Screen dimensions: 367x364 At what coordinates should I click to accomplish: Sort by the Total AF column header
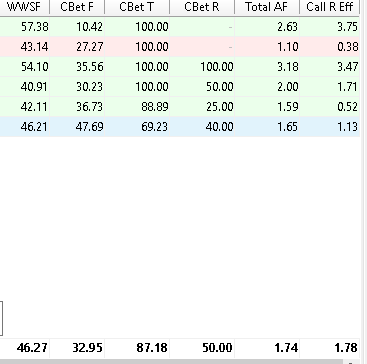(x=267, y=7)
